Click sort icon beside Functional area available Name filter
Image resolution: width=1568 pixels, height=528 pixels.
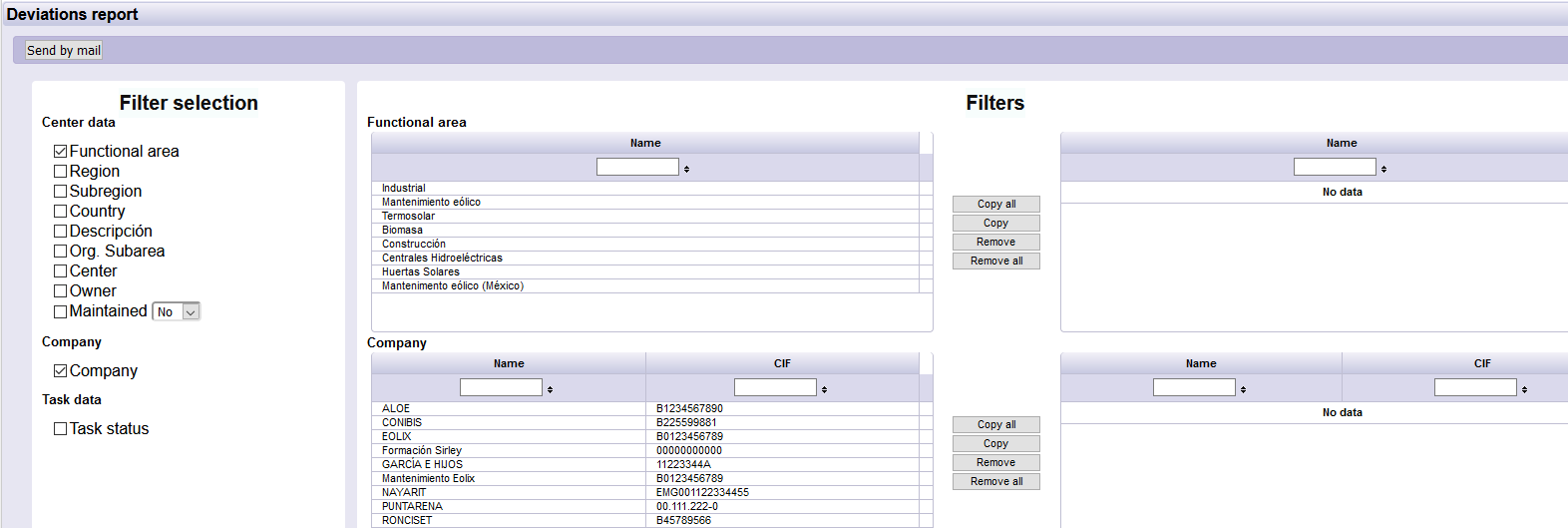point(686,169)
